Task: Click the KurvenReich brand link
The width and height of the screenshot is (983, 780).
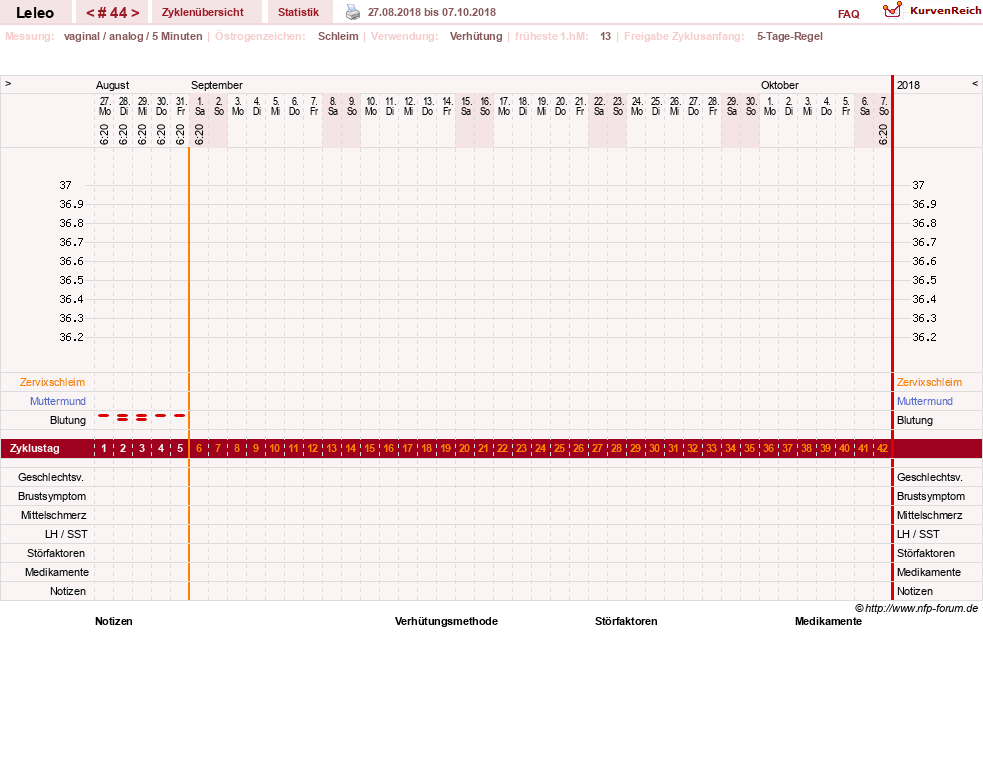Action: [945, 11]
